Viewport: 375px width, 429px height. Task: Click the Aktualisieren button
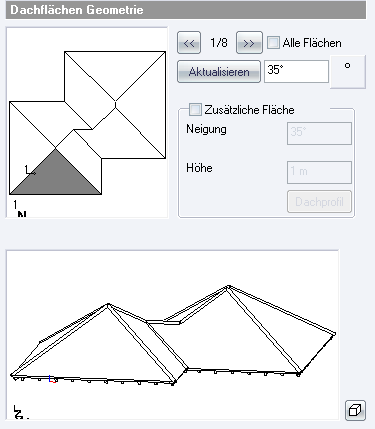click(219, 71)
